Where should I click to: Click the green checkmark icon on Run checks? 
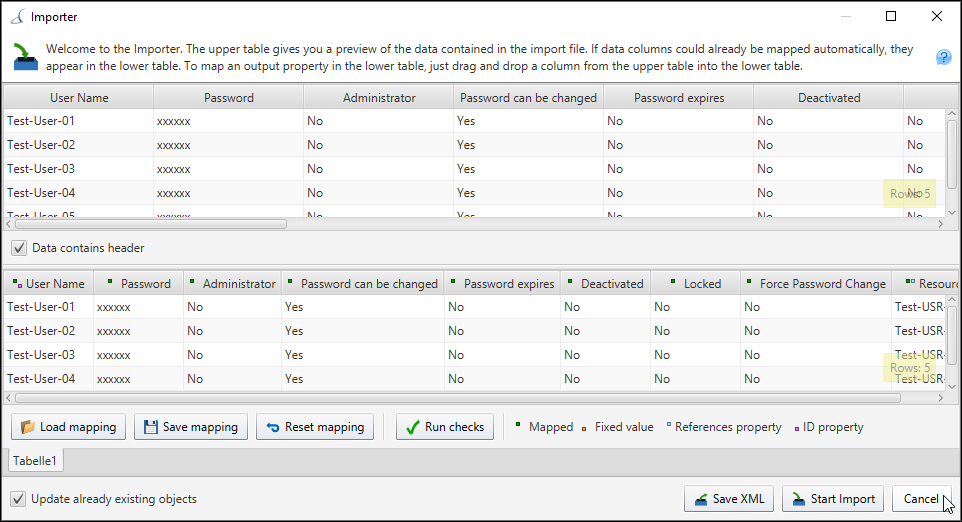(413, 427)
